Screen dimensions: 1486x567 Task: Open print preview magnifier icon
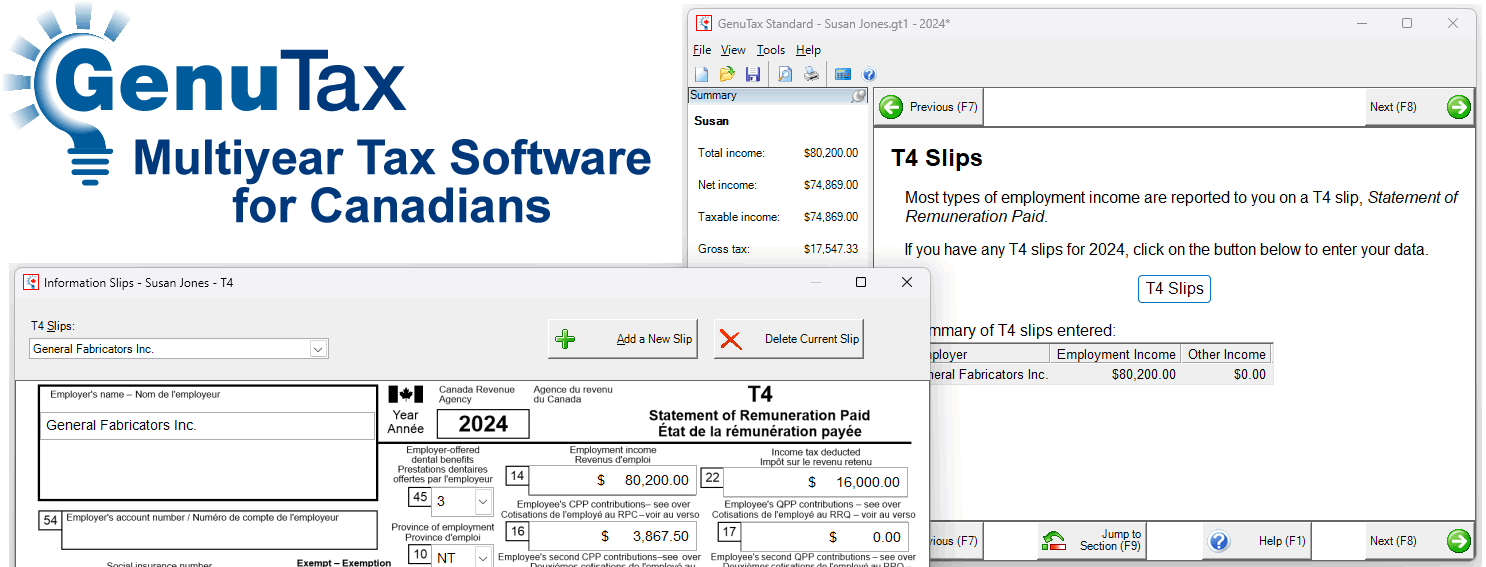(785, 74)
